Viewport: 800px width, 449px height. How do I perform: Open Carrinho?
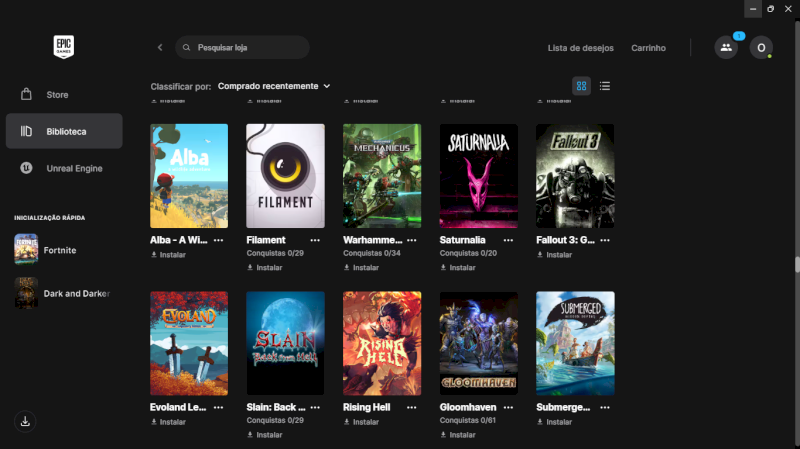point(648,48)
